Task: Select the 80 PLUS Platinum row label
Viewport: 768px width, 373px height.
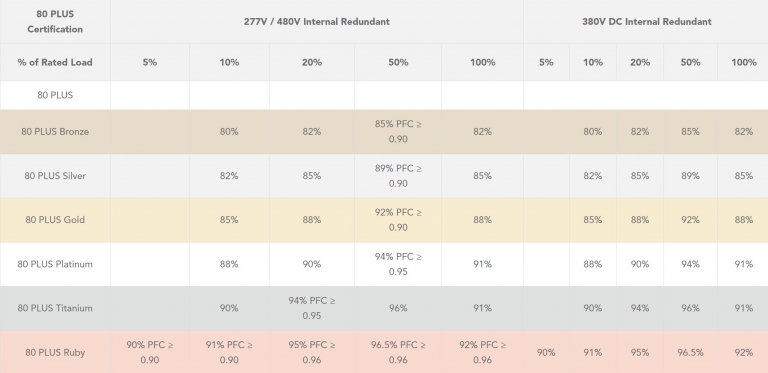Action: [x=55, y=264]
